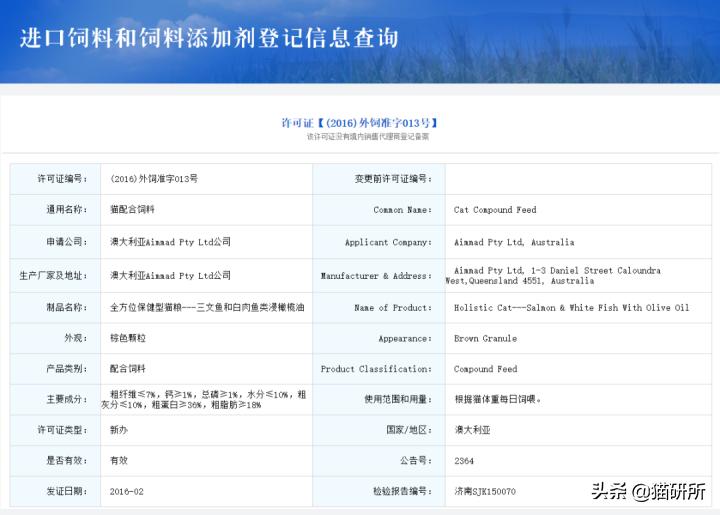Select the value 棕色颗粒
This screenshot has width=720, height=515.
128,338
